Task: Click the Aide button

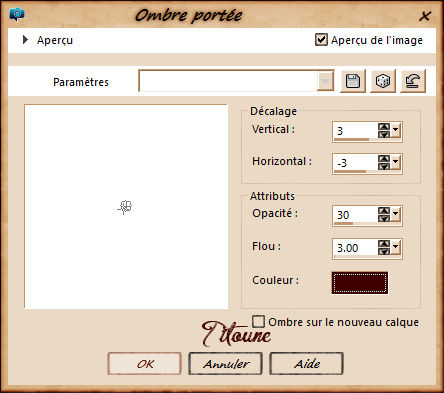Action: point(306,364)
